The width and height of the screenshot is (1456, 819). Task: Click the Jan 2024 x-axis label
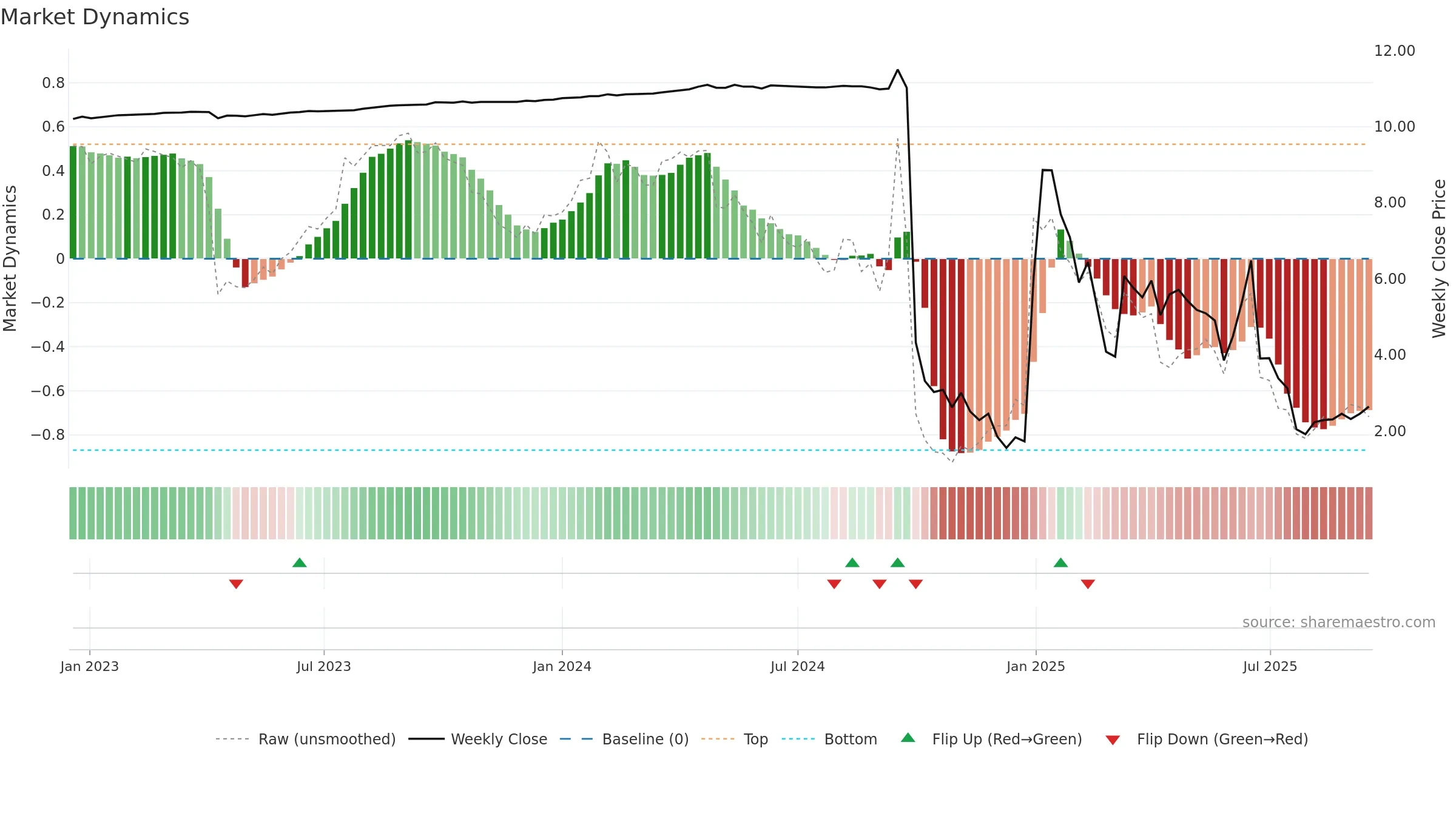(x=562, y=666)
